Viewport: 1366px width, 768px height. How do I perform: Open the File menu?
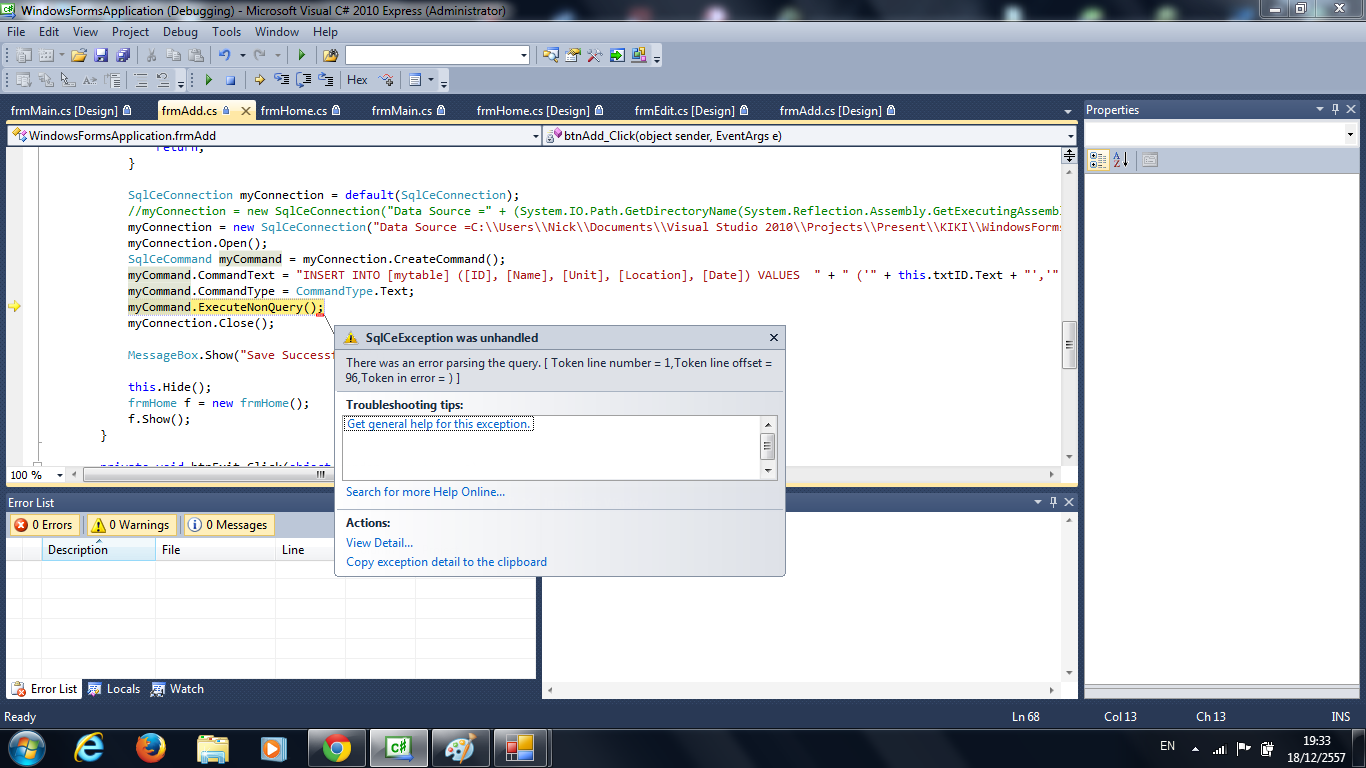tap(16, 32)
